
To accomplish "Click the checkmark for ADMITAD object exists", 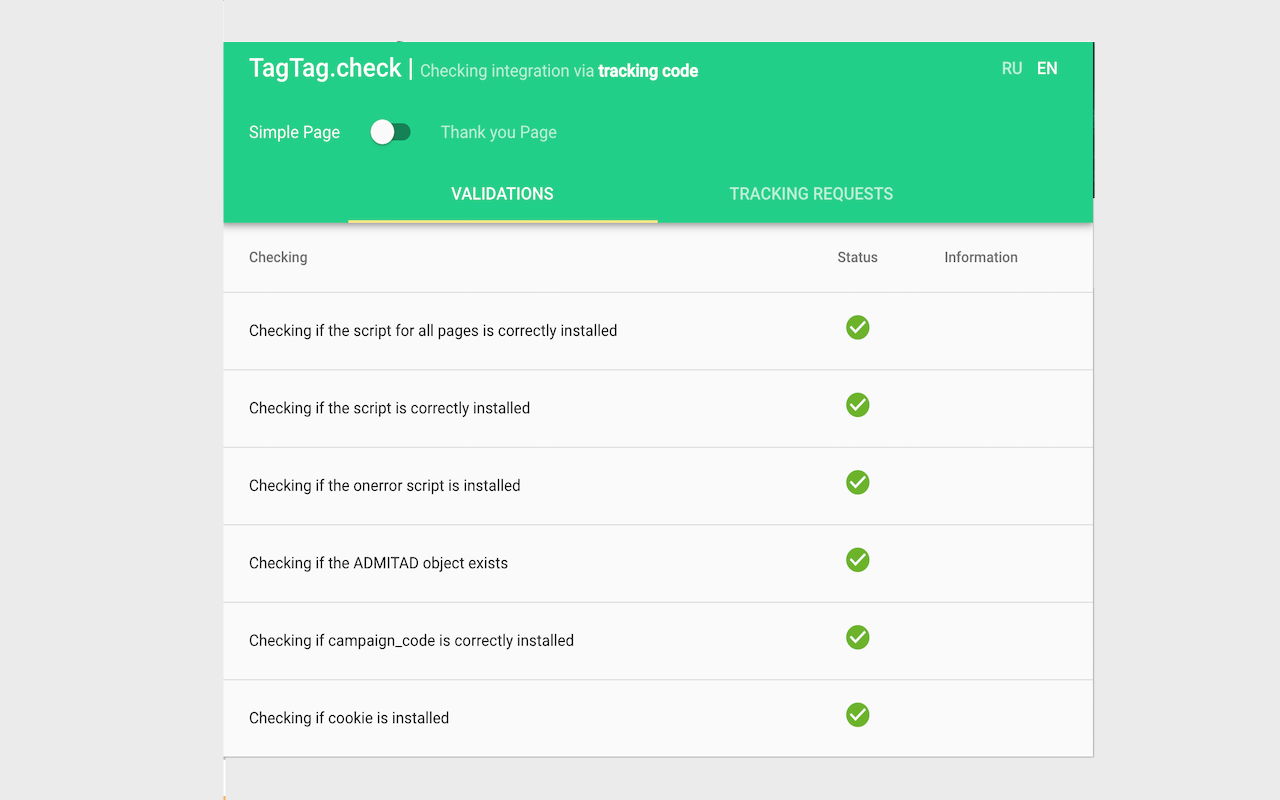I will tap(857, 560).
